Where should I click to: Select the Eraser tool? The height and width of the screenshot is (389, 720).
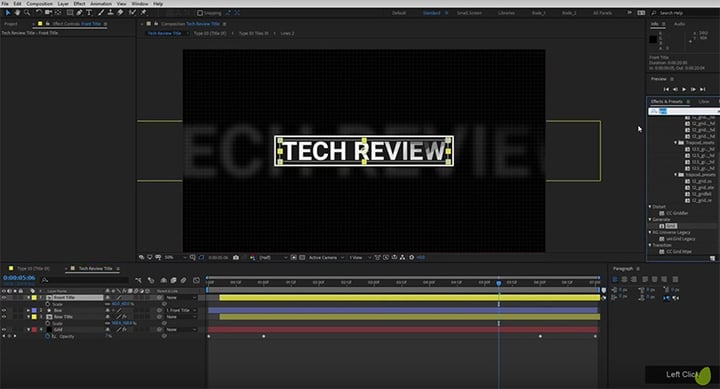coord(120,12)
